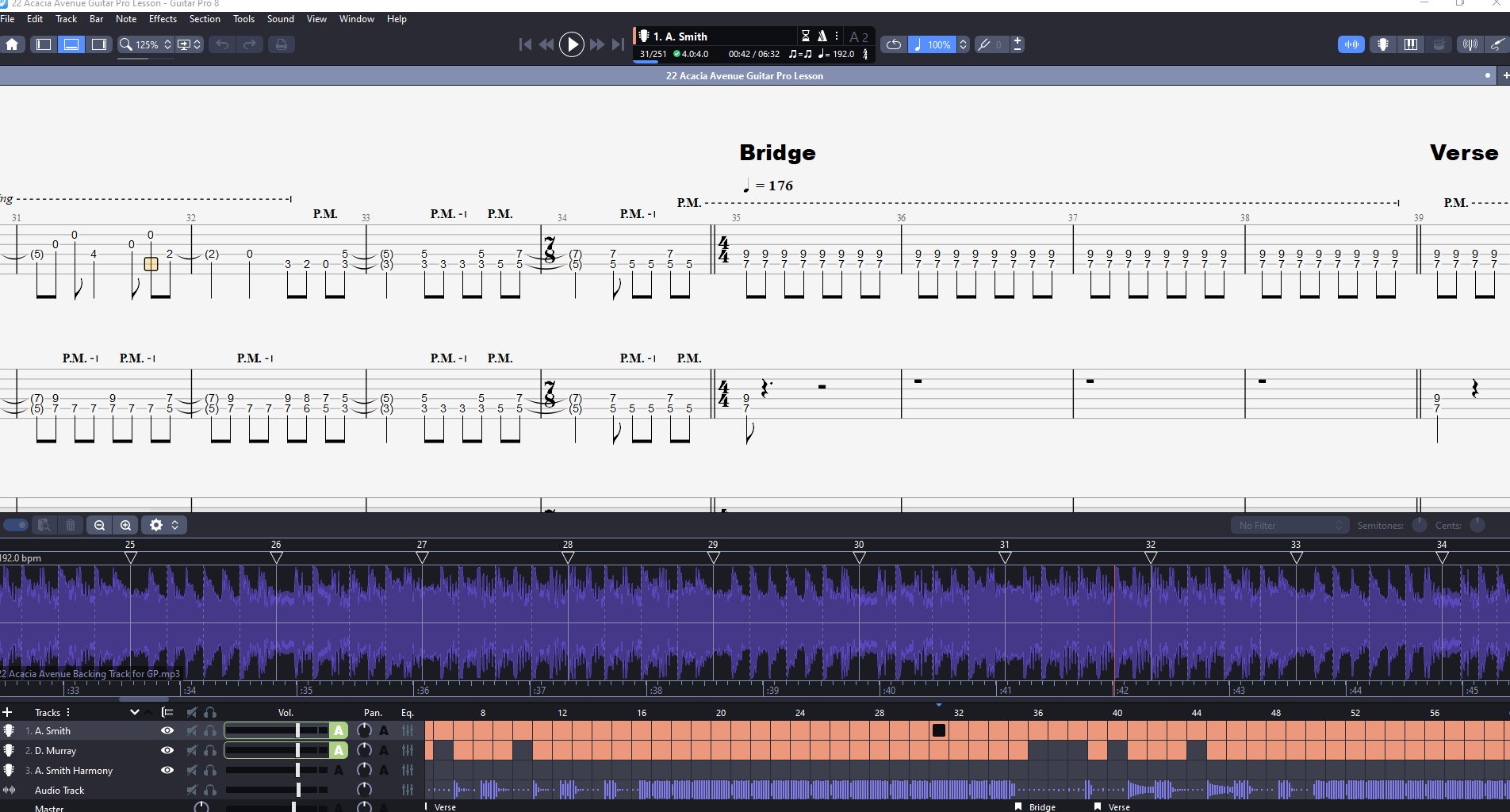Fast forward to next bar
The image size is (1510, 812).
click(597, 44)
